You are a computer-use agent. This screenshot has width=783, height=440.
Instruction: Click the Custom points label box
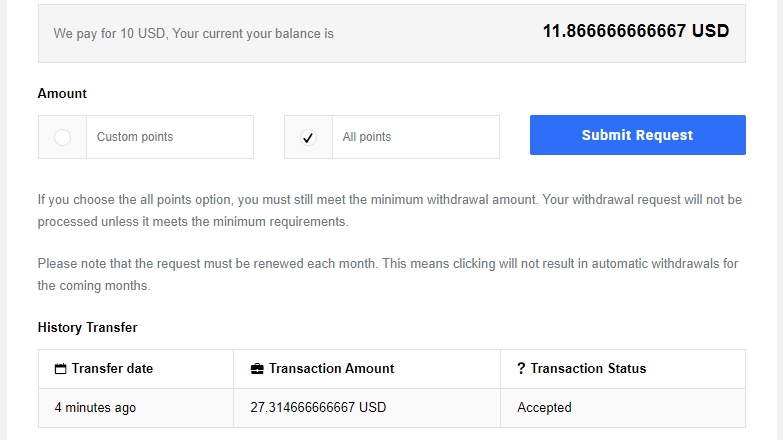(x=170, y=137)
